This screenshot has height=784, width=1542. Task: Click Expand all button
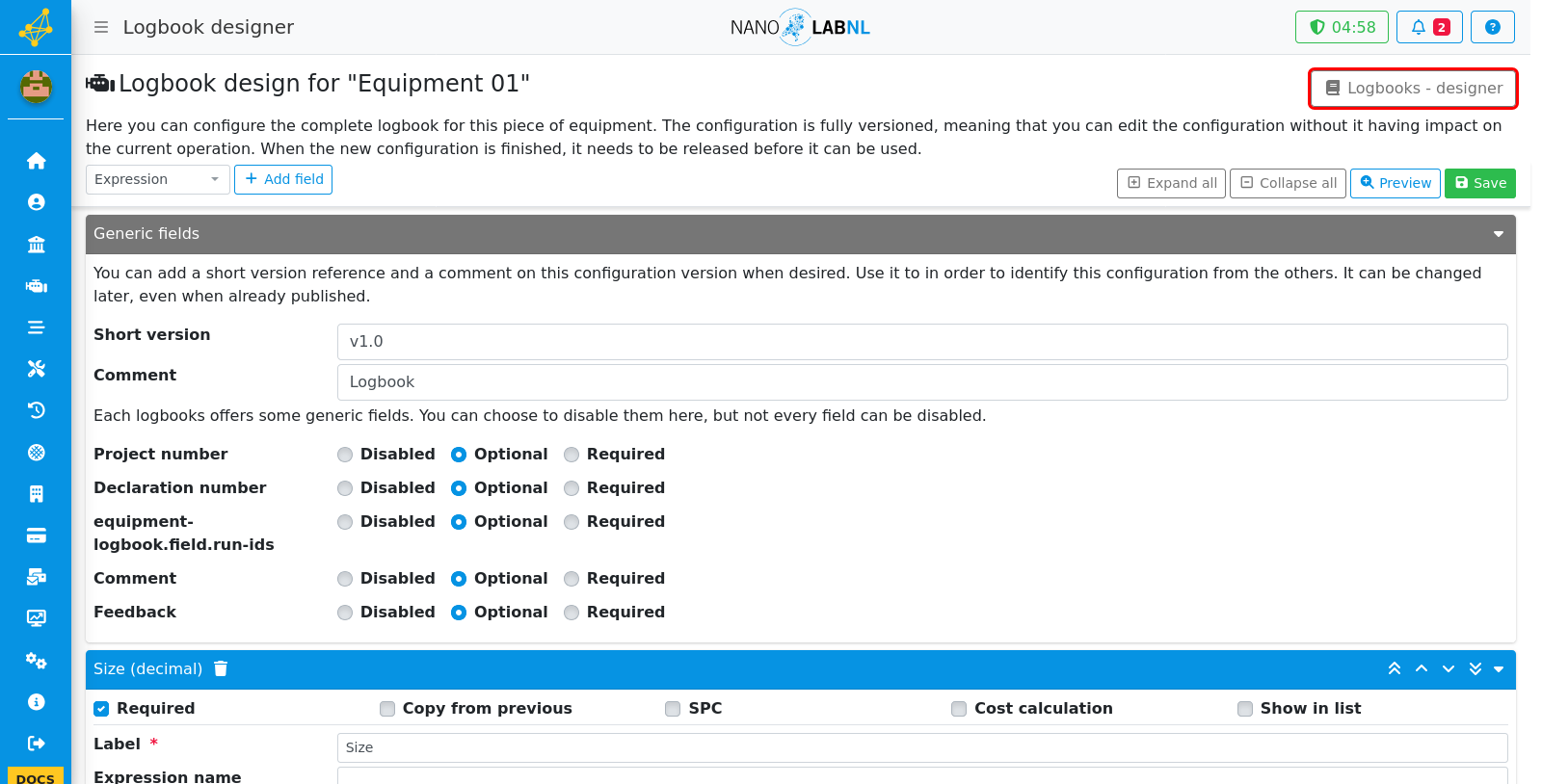tap(1171, 183)
